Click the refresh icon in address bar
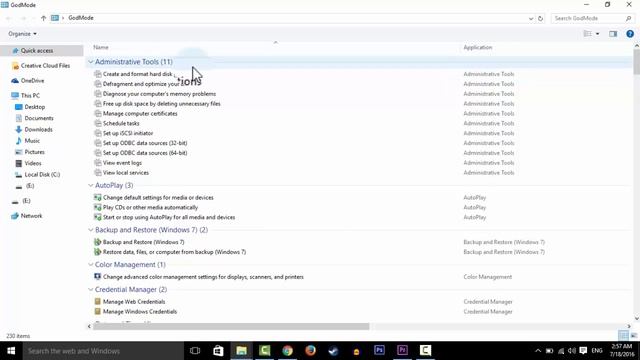The height and width of the screenshot is (360, 640). click(540, 18)
